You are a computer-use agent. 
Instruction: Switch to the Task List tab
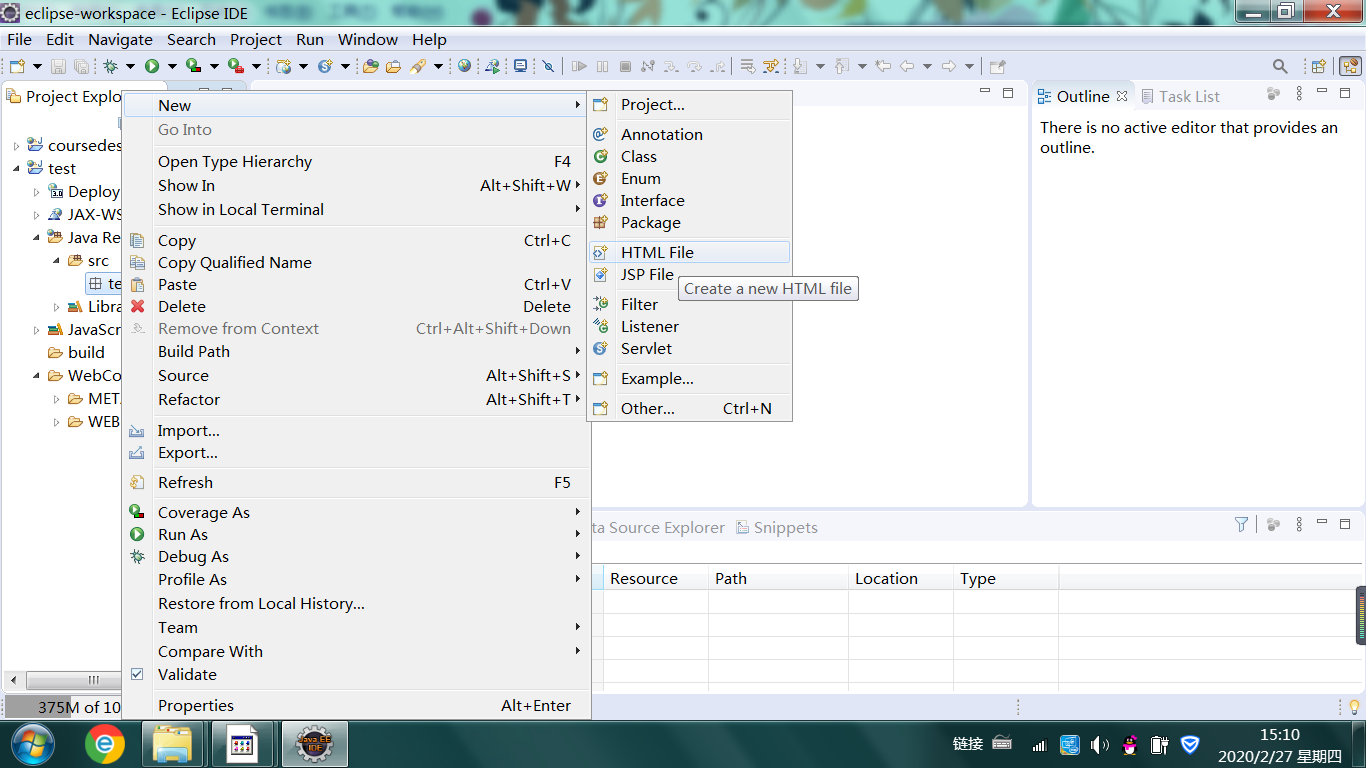(x=1189, y=96)
